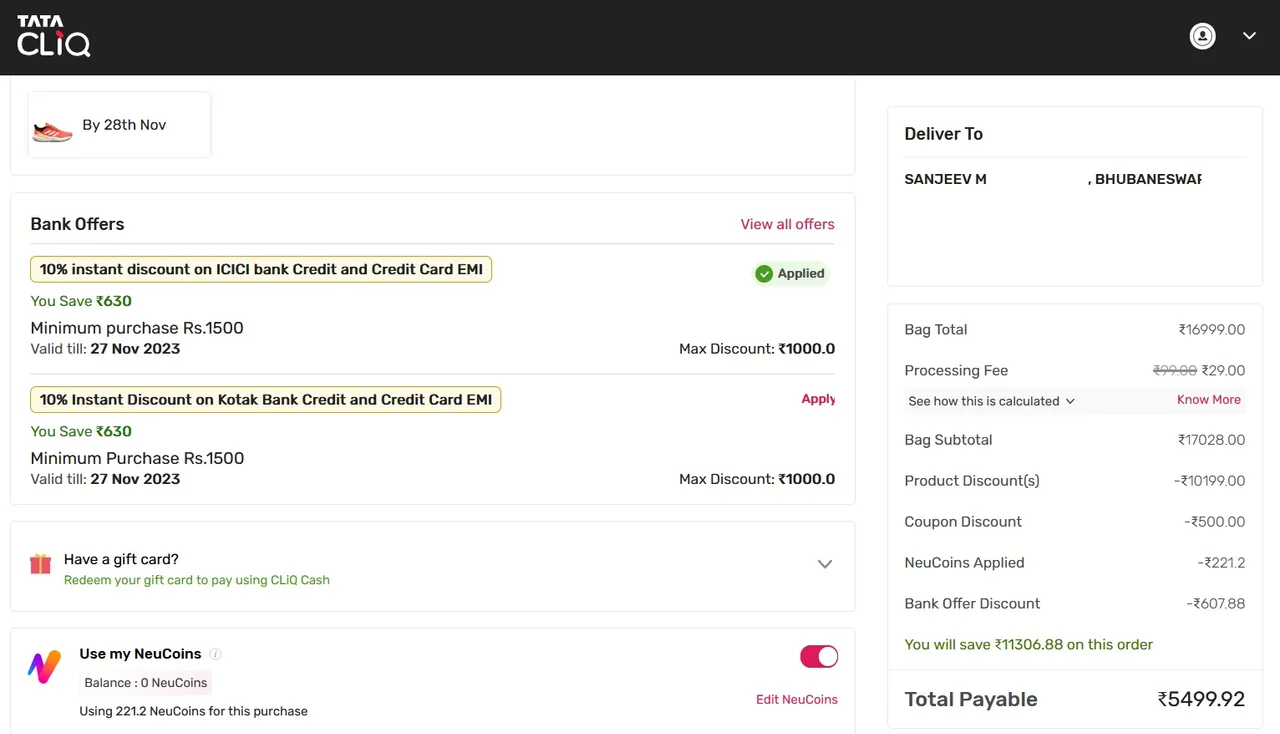1280x734 pixels.
Task: Click the info icon beside Use my NeuCoins
Action: coord(215,654)
